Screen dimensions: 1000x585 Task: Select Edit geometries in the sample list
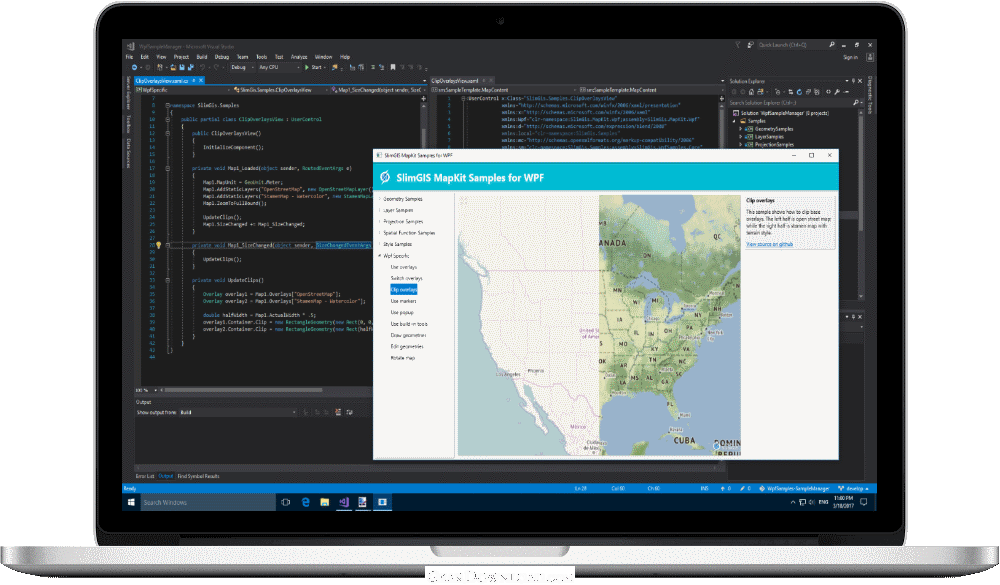[407, 346]
